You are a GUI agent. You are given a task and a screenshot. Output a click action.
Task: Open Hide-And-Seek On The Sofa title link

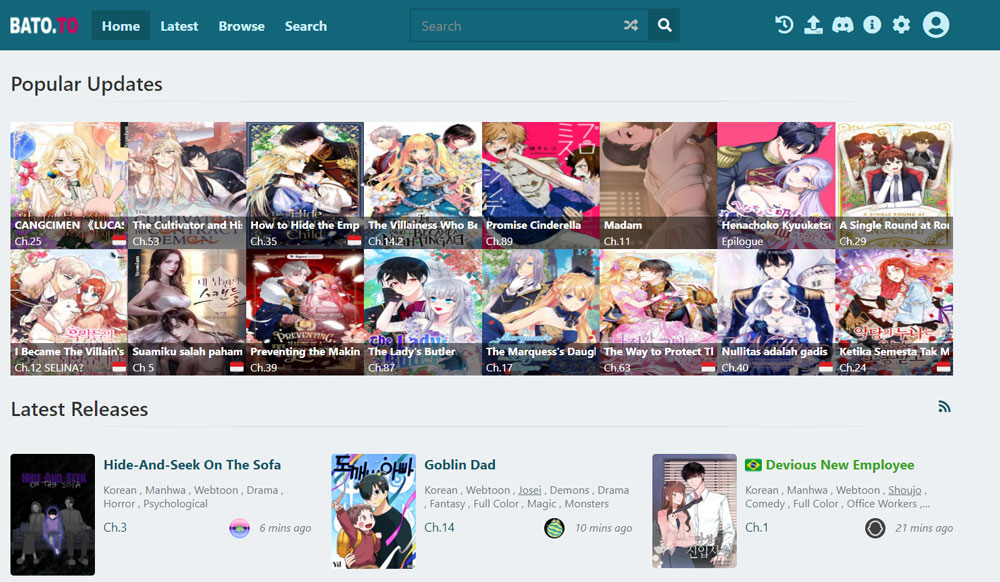[192, 465]
